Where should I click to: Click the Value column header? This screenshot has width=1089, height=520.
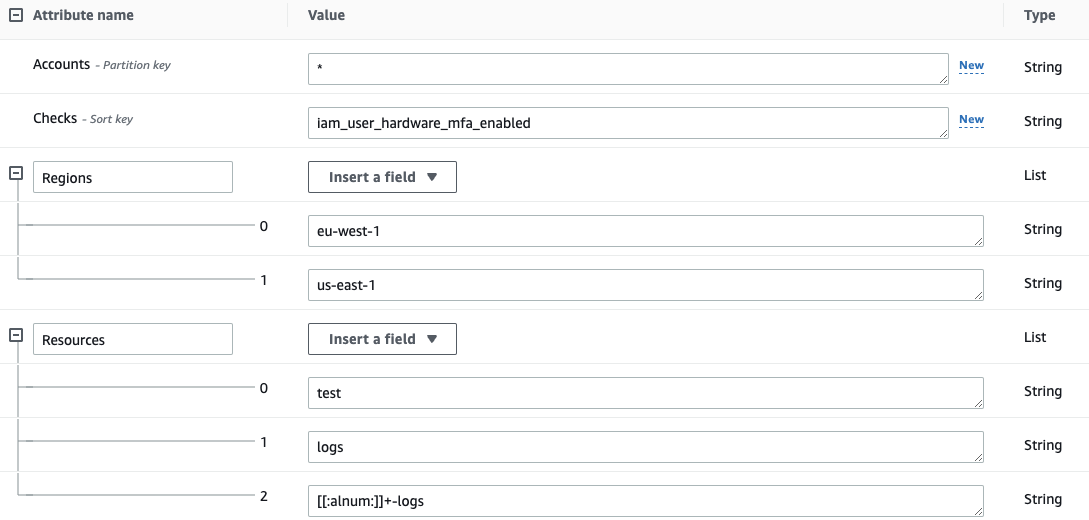coord(326,16)
